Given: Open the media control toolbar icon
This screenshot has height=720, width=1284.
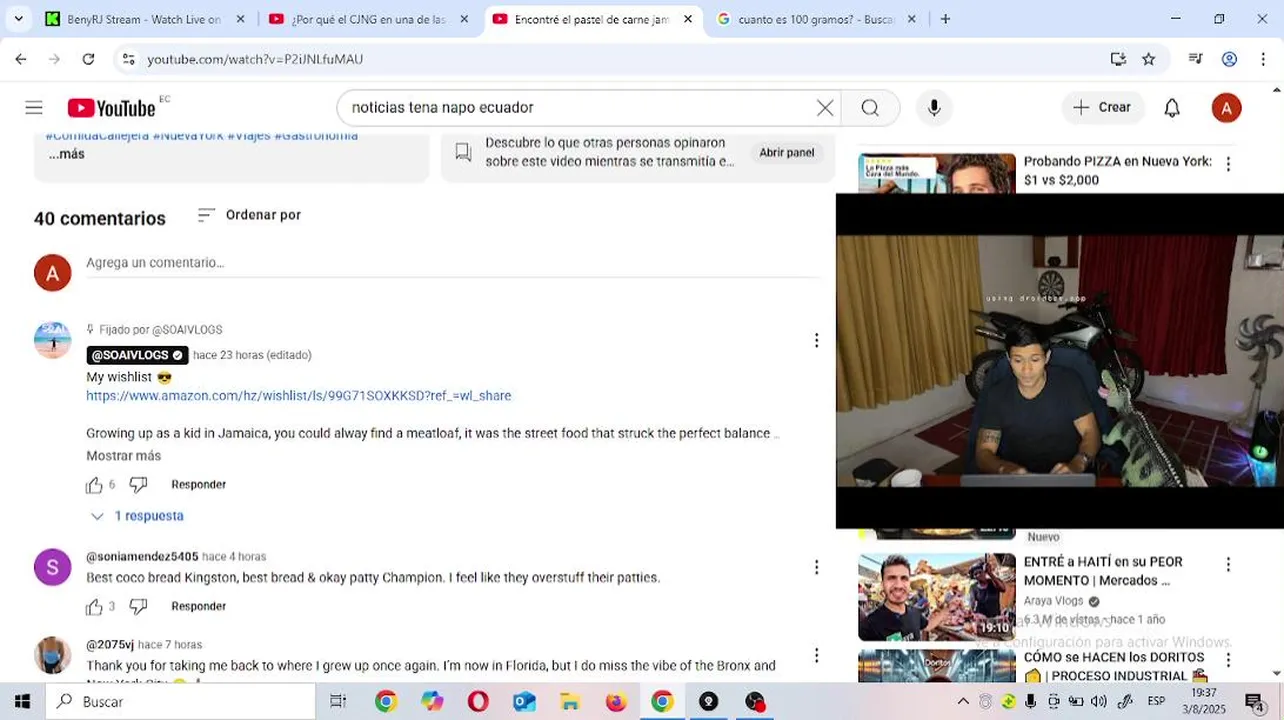Looking at the screenshot, I should [x=1195, y=59].
